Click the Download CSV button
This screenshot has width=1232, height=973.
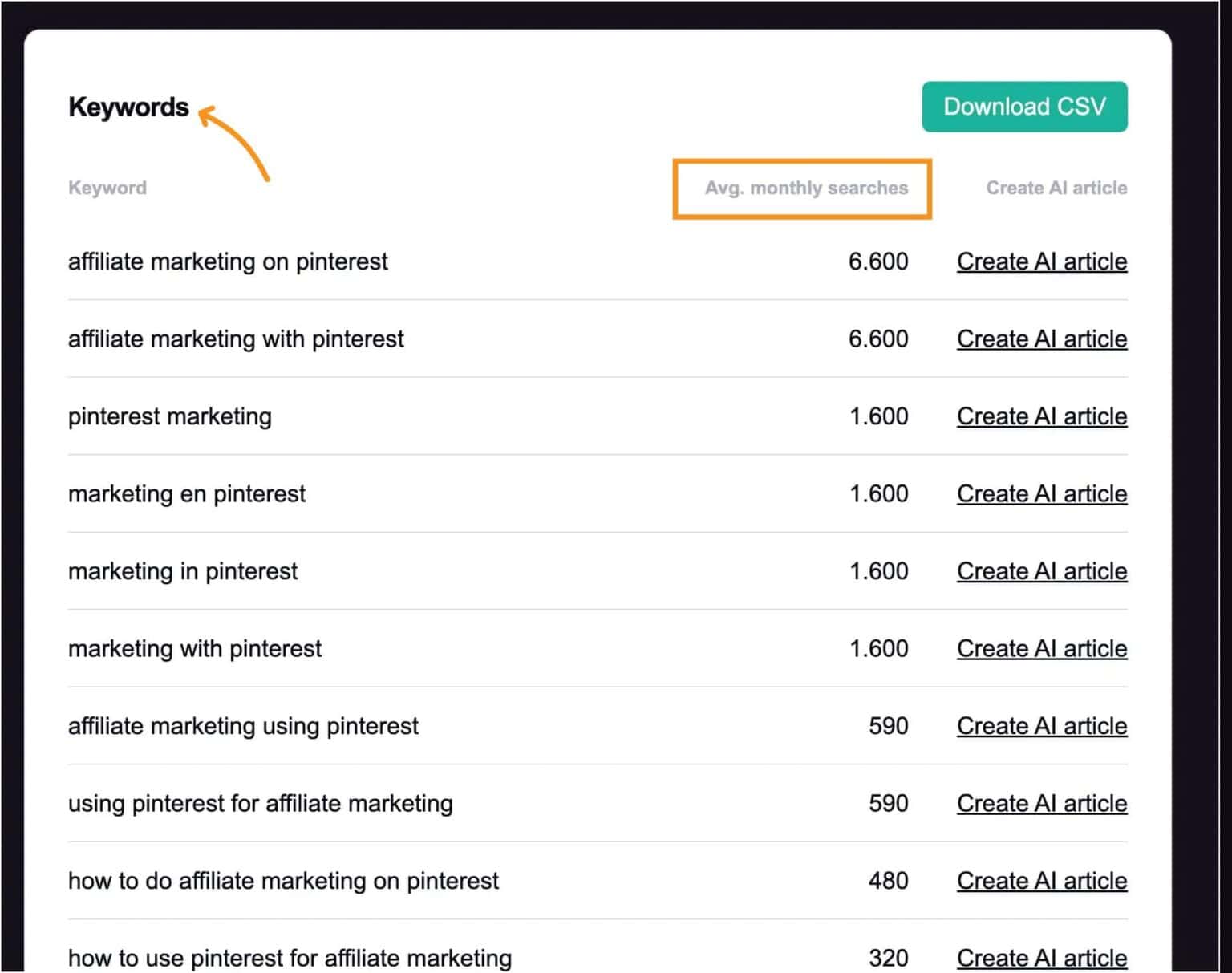click(x=1024, y=107)
